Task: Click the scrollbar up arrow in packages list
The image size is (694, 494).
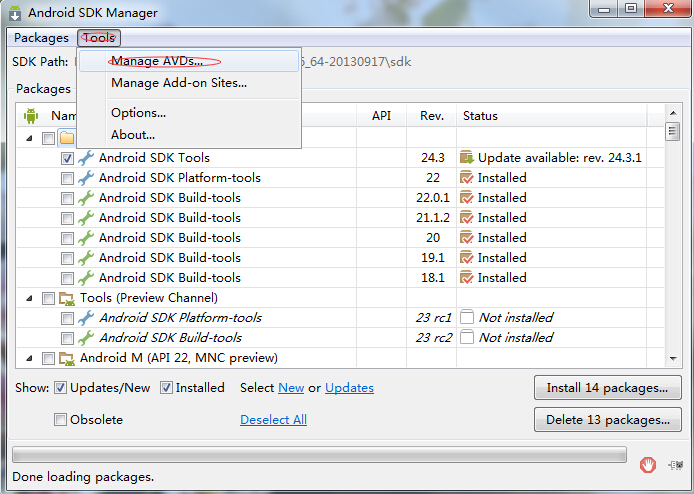Action: tap(673, 113)
